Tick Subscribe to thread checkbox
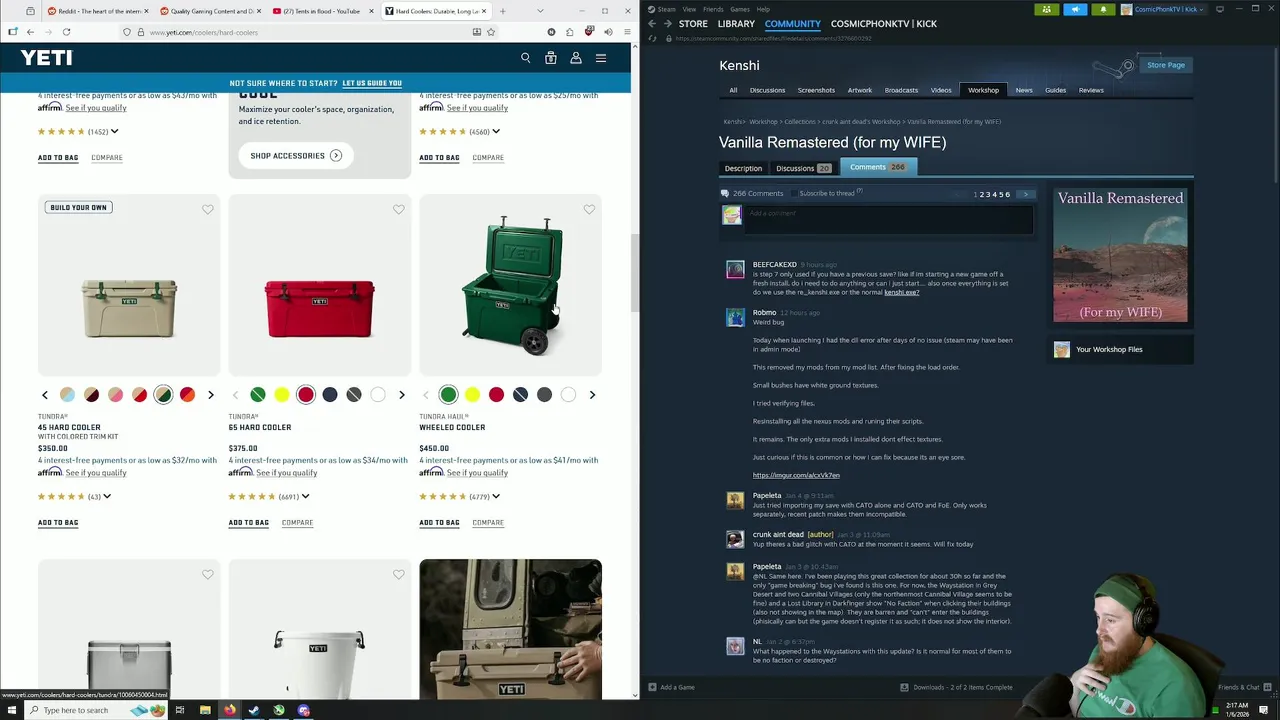 tap(794, 193)
